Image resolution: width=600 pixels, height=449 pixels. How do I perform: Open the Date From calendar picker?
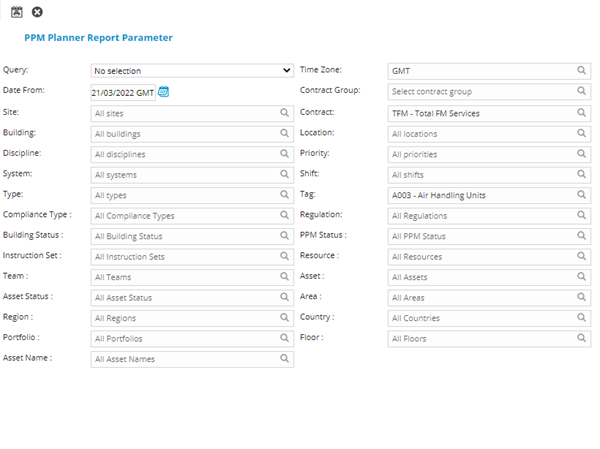point(164,91)
